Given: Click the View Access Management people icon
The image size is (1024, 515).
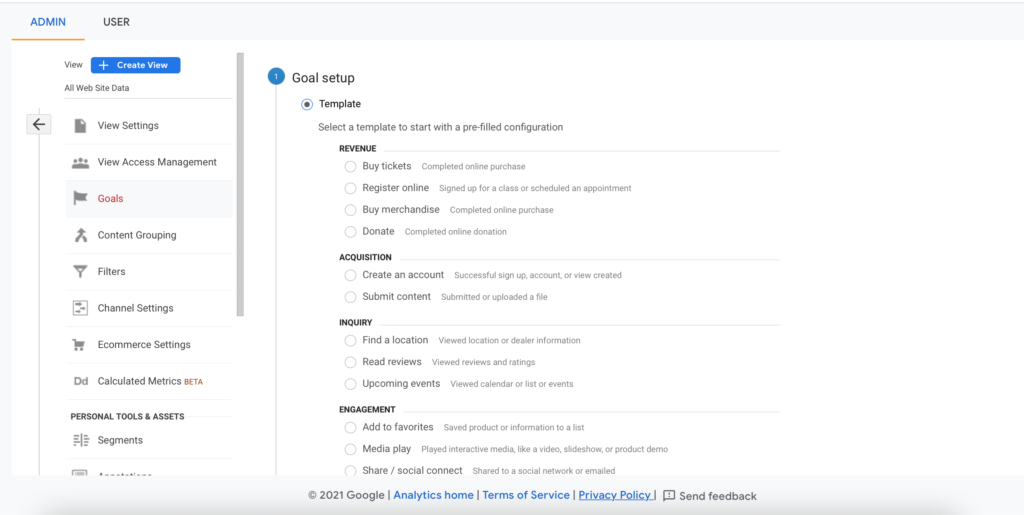Looking at the screenshot, I should (81, 162).
